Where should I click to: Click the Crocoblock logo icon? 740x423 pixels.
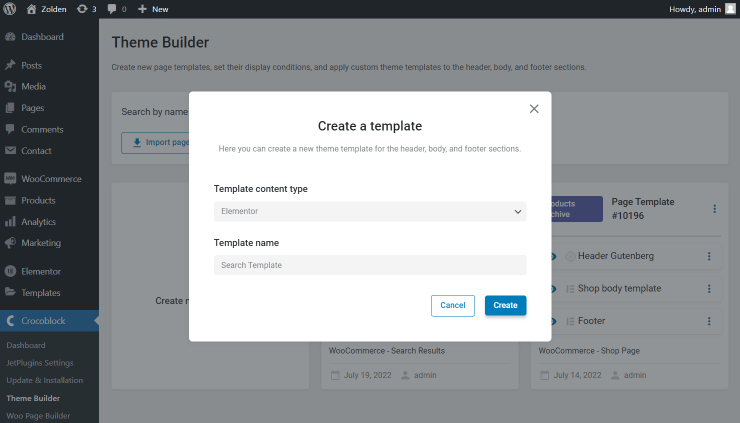pyautogui.click(x=10, y=321)
